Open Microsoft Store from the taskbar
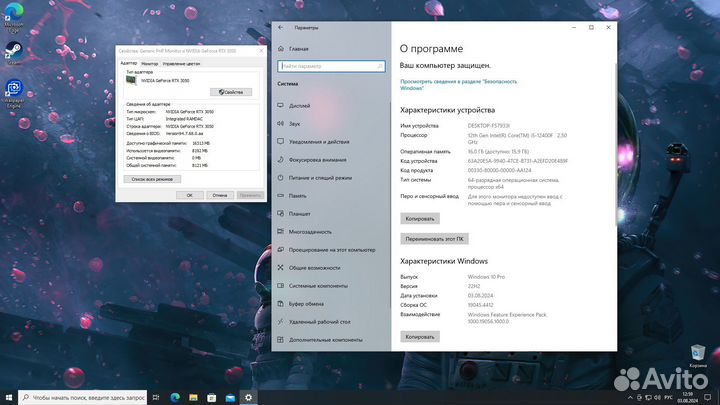The width and height of the screenshot is (720, 405). tap(212, 397)
